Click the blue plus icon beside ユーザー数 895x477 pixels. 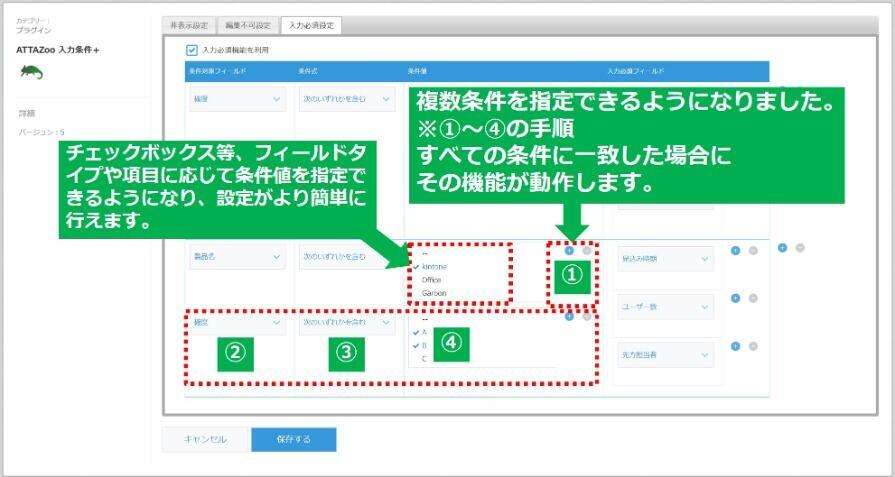point(736,298)
